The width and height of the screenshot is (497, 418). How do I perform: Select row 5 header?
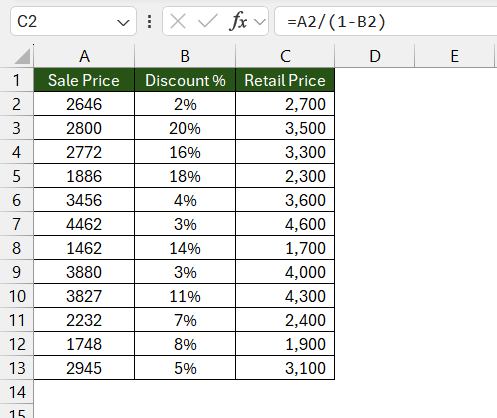(x=17, y=176)
